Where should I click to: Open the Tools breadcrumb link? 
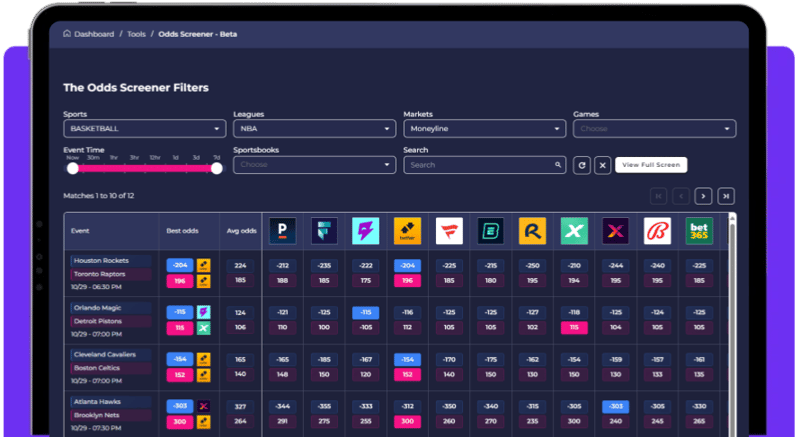[x=136, y=34]
